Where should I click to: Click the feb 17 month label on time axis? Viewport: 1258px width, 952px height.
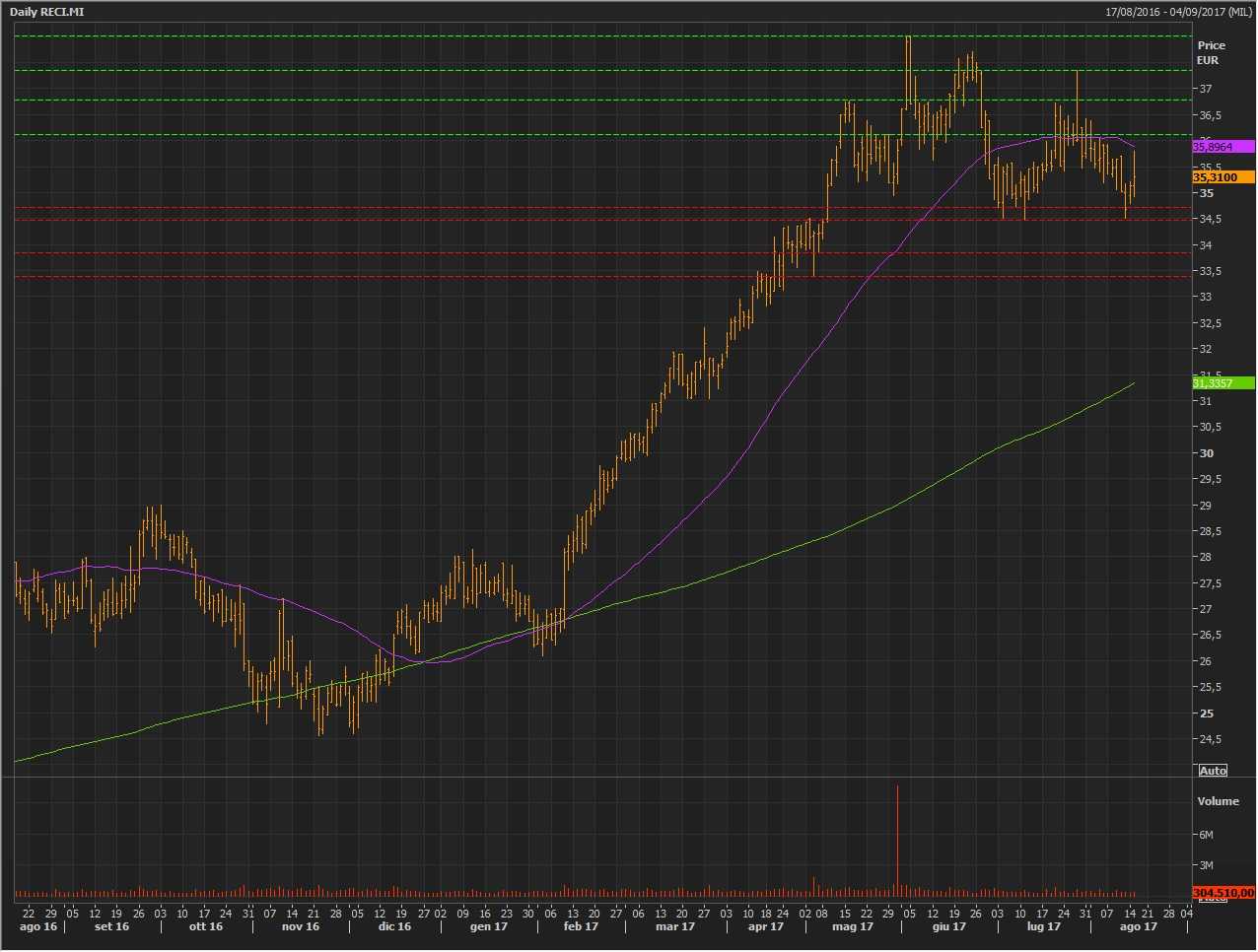click(581, 926)
